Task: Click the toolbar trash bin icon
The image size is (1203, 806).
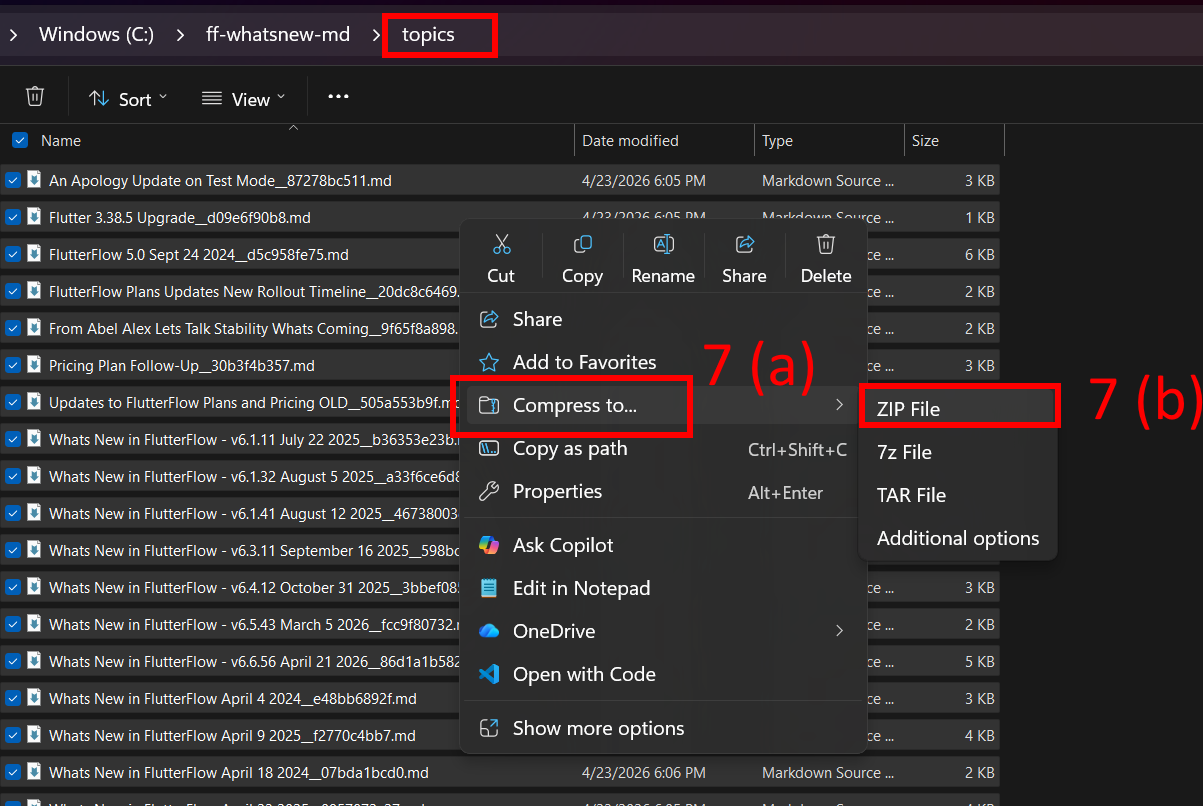Action: tap(35, 97)
